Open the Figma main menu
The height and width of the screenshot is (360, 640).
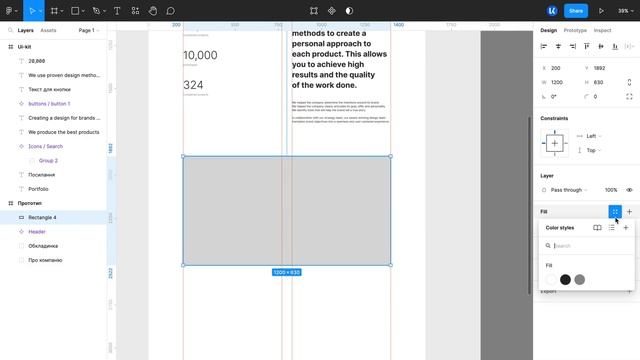coord(10,11)
